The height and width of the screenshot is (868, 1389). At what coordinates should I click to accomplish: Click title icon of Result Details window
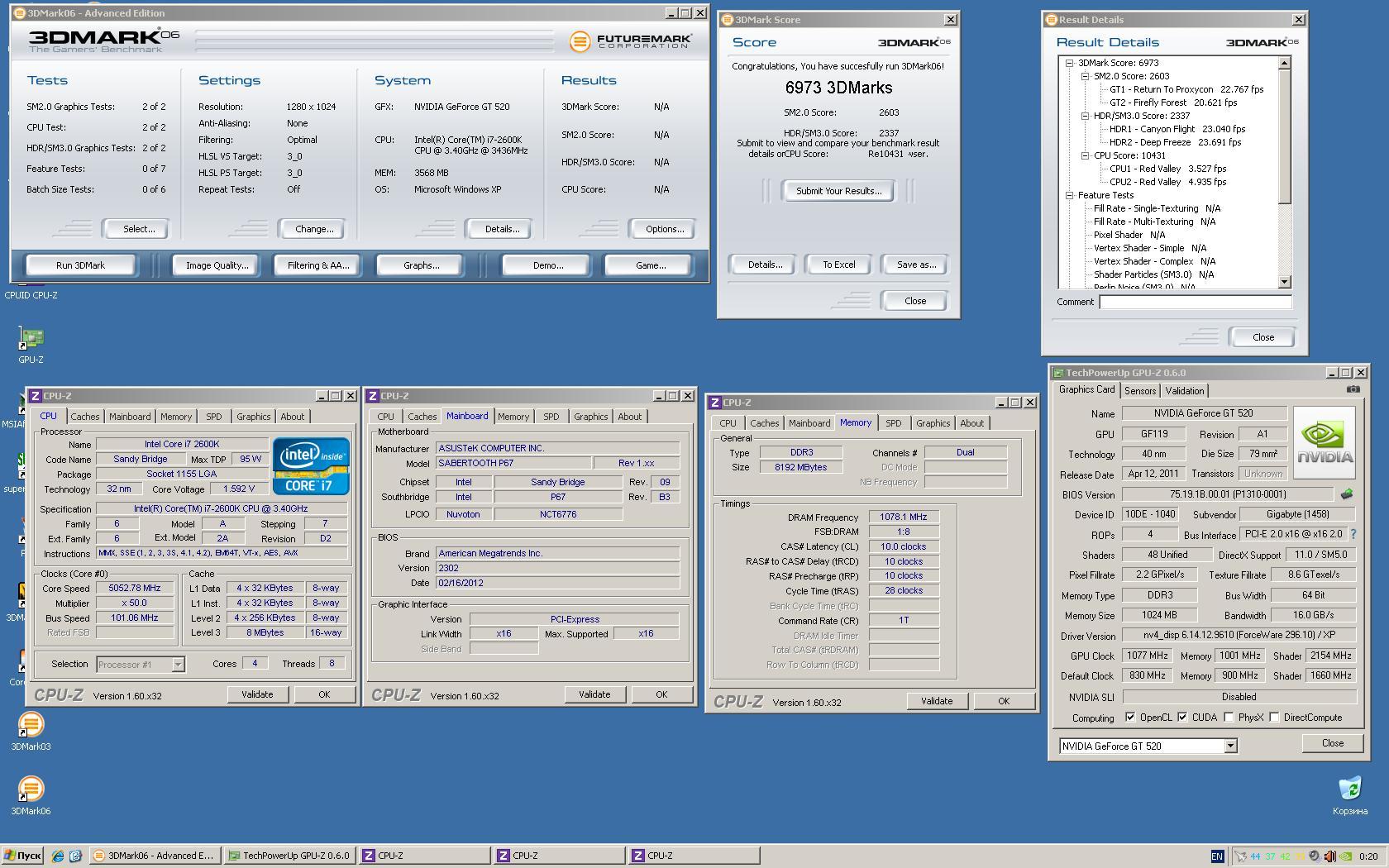click(1051, 20)
